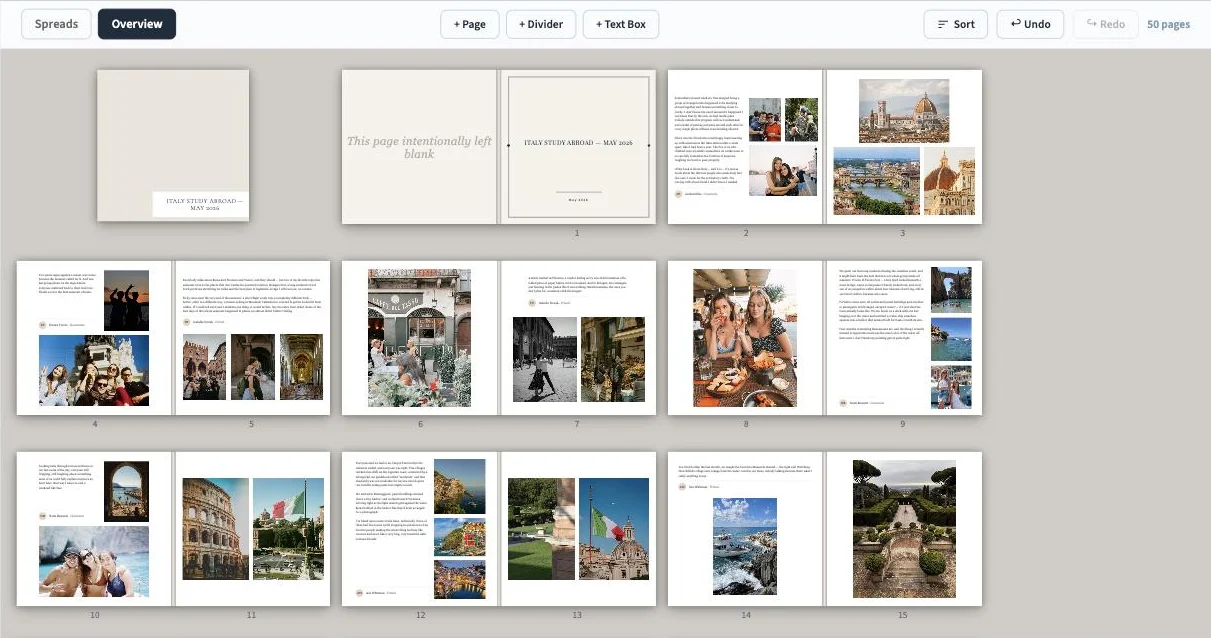This screenshot has height=638, width=1211.
Task: Select page 14 boat photo page
Action: (x=745, y=528)
